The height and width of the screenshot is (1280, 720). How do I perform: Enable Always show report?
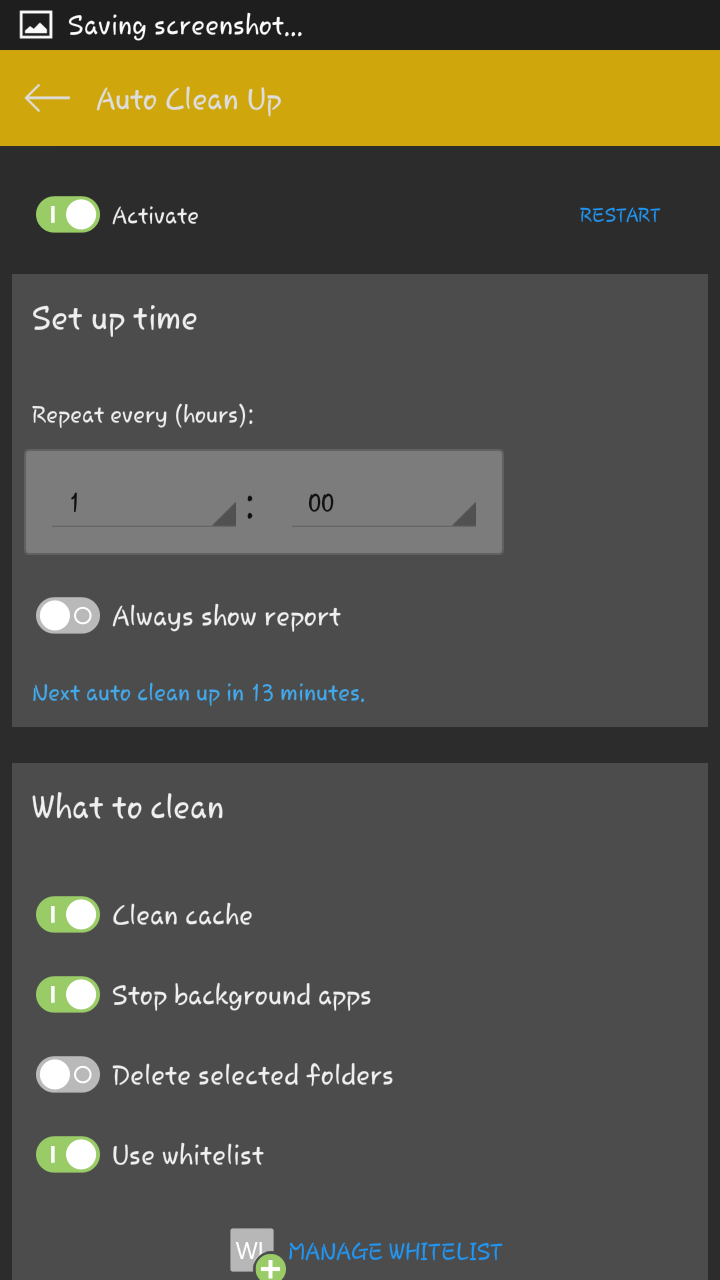coord(67,616)
